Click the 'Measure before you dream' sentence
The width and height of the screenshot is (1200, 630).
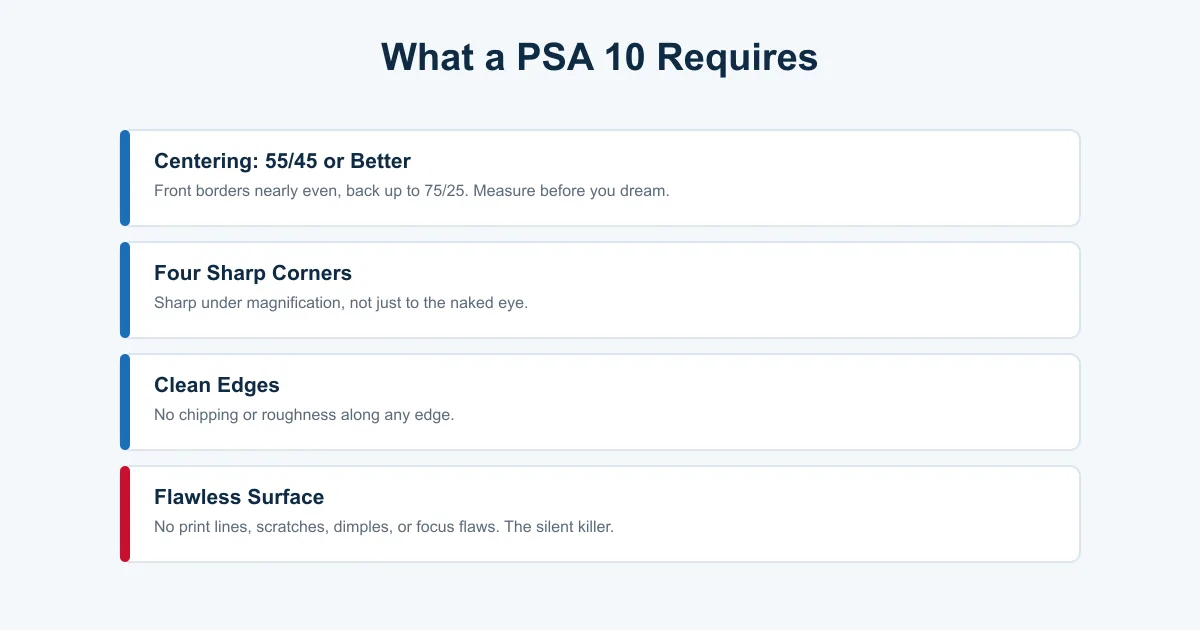point(571,190)
